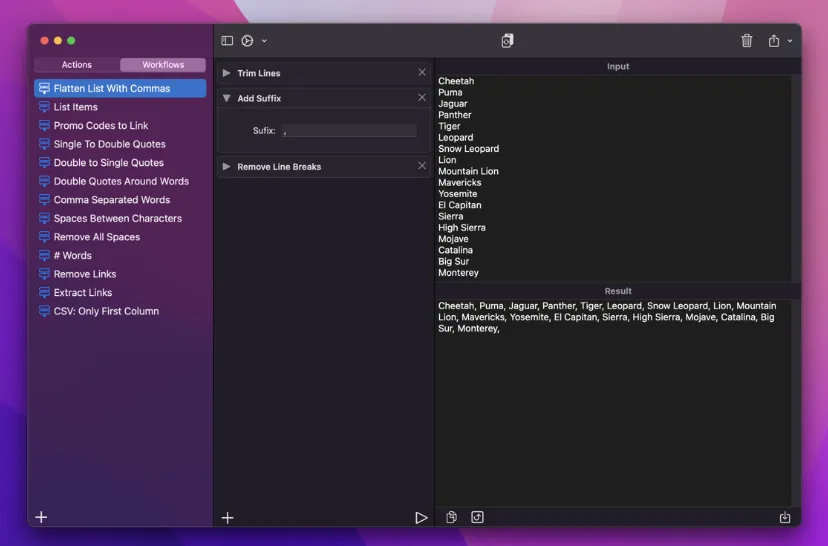Click the icon beside List Items
This screenshot has width=828, height=546.
tap(44, 107)
